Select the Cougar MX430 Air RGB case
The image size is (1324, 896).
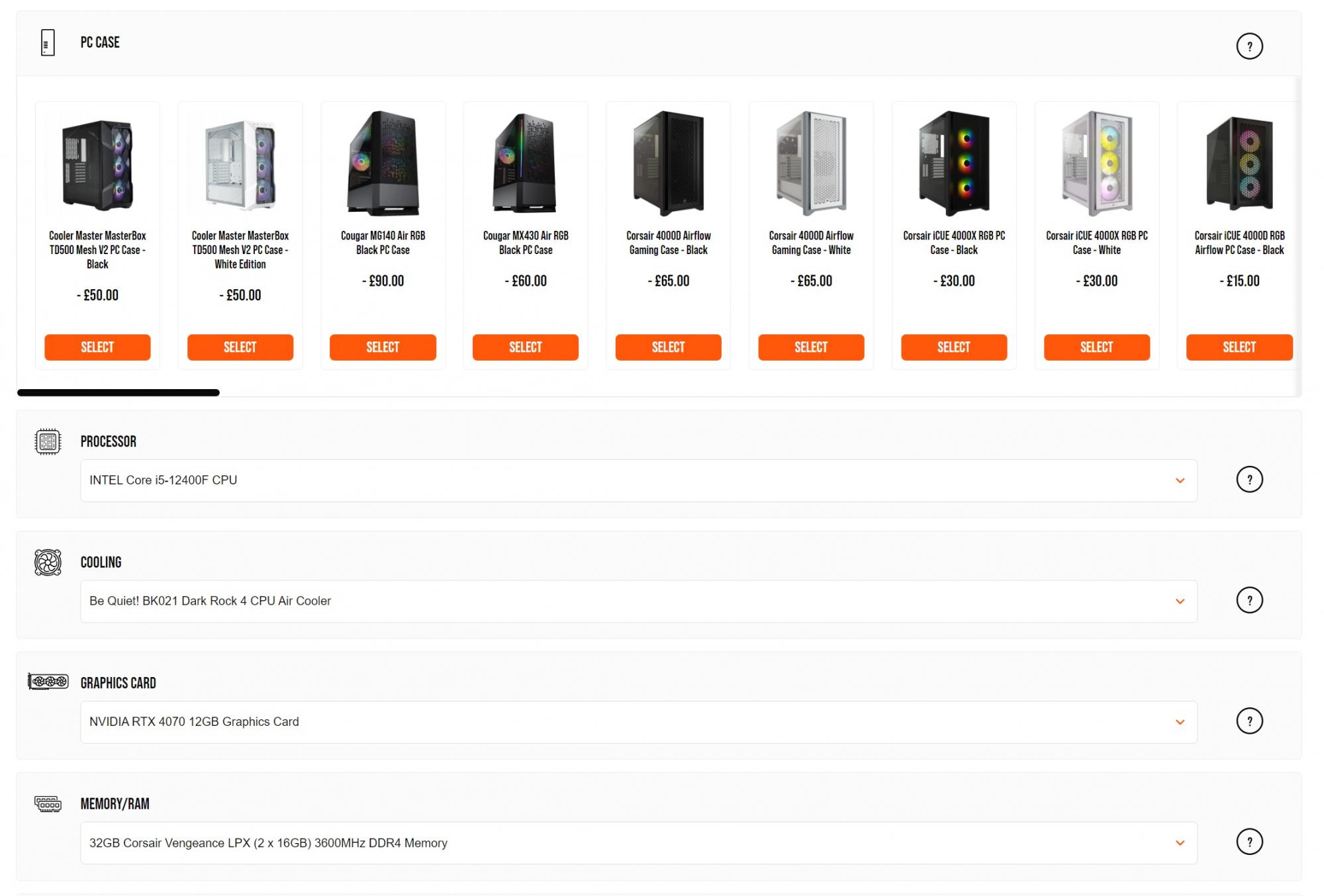tap(526, 347)
